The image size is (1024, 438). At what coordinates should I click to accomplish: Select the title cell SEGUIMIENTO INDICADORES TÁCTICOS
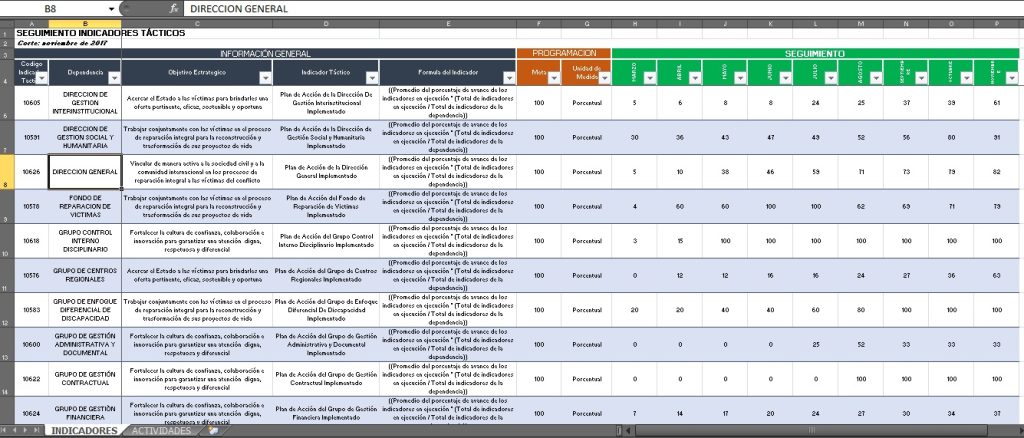coord(101,33)
